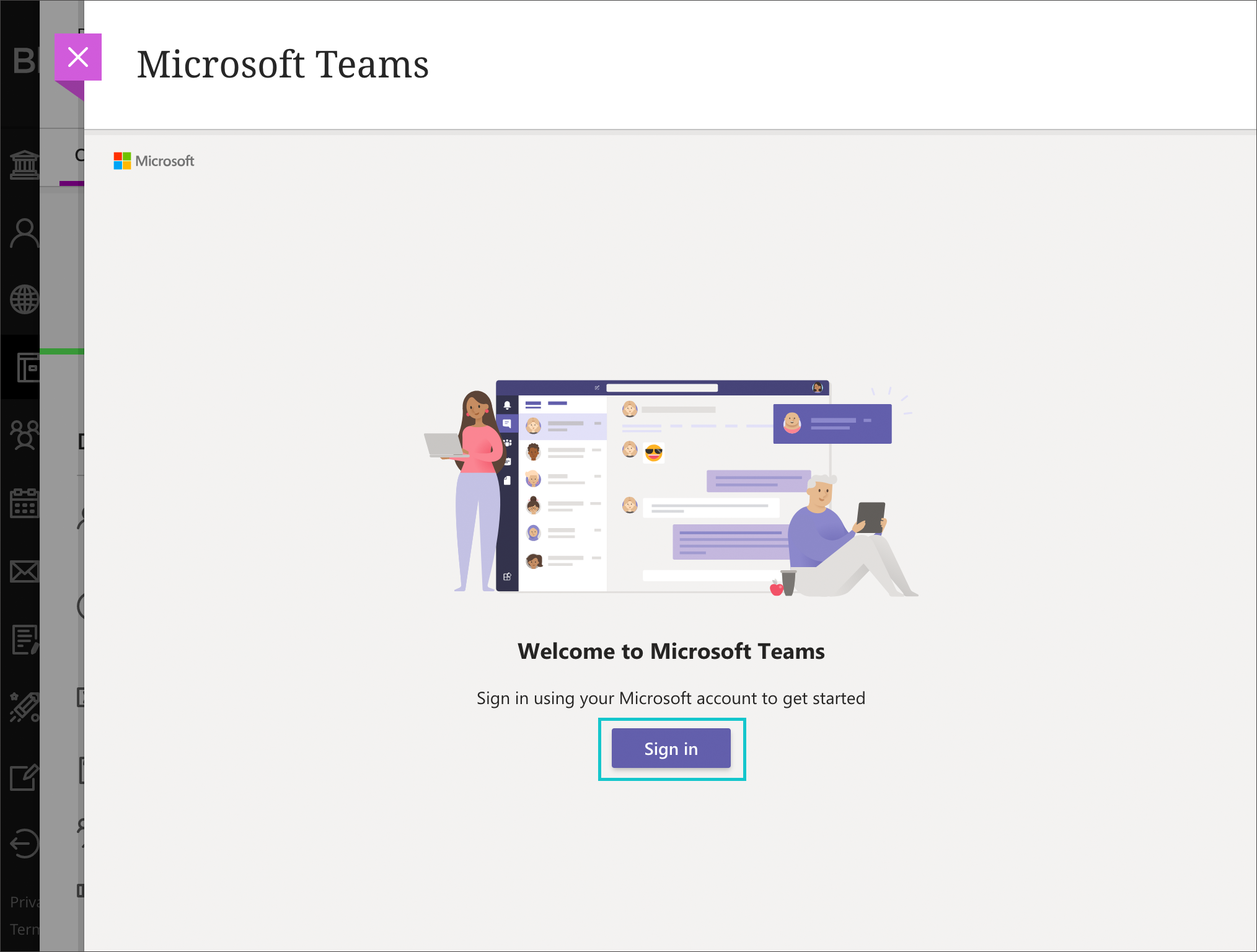This screenshot has width=1257, height=952.
Task: Open the Organizations group icon
Action: pos(24,434)
